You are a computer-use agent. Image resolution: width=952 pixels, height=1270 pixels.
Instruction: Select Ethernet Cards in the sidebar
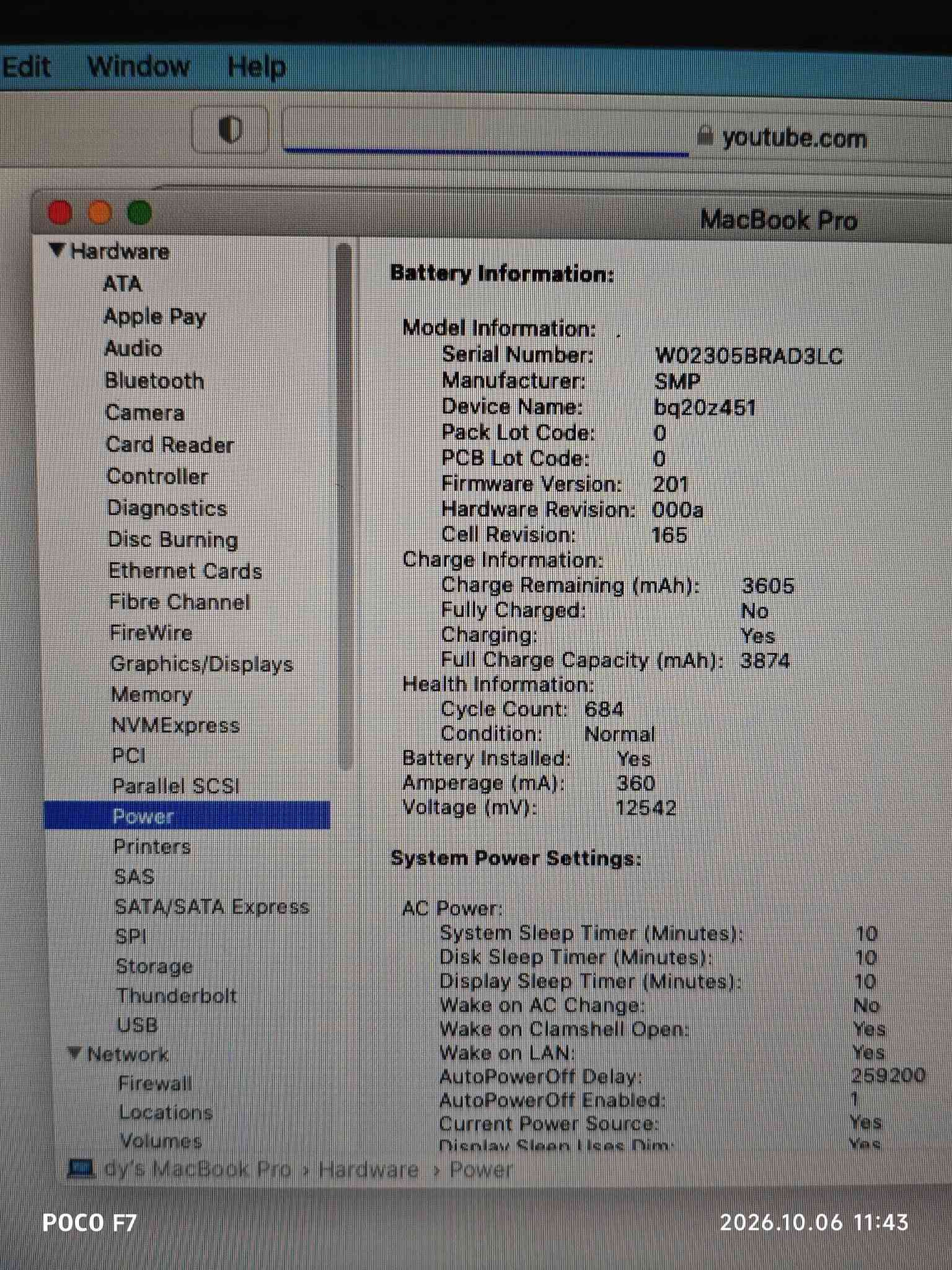[185, 571]
